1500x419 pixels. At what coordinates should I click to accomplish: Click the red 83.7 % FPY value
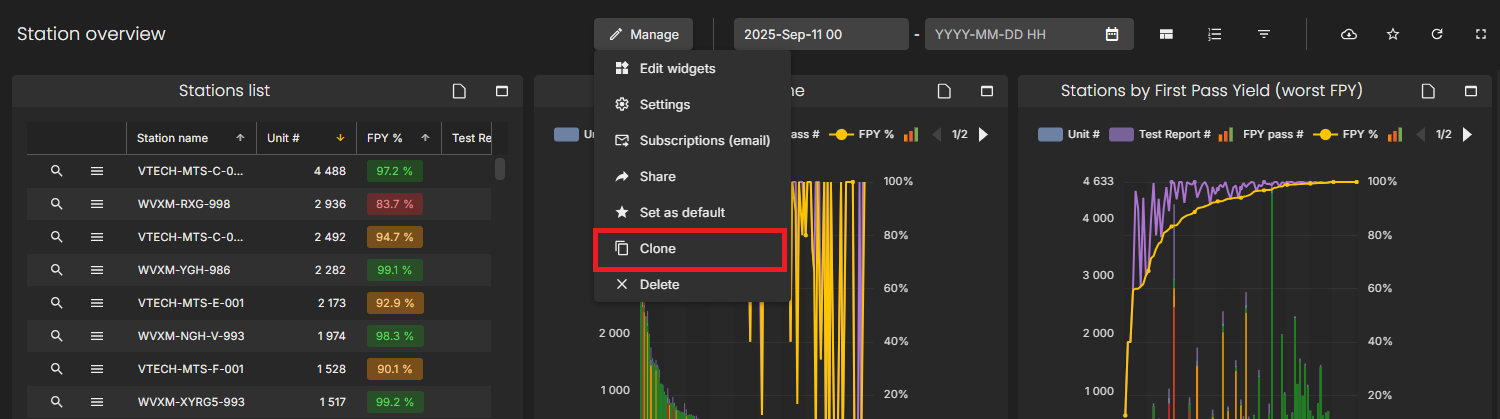point(394,204)
